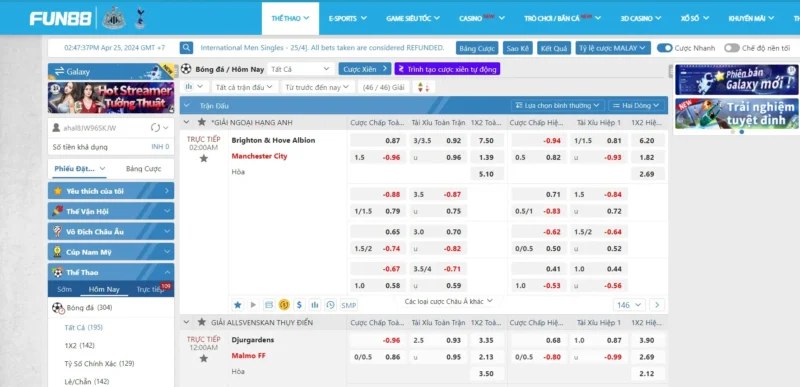Viewport: 800px width, 387px height.
Task: Click the Kết Quả button
Action: [x=555, y=48]
